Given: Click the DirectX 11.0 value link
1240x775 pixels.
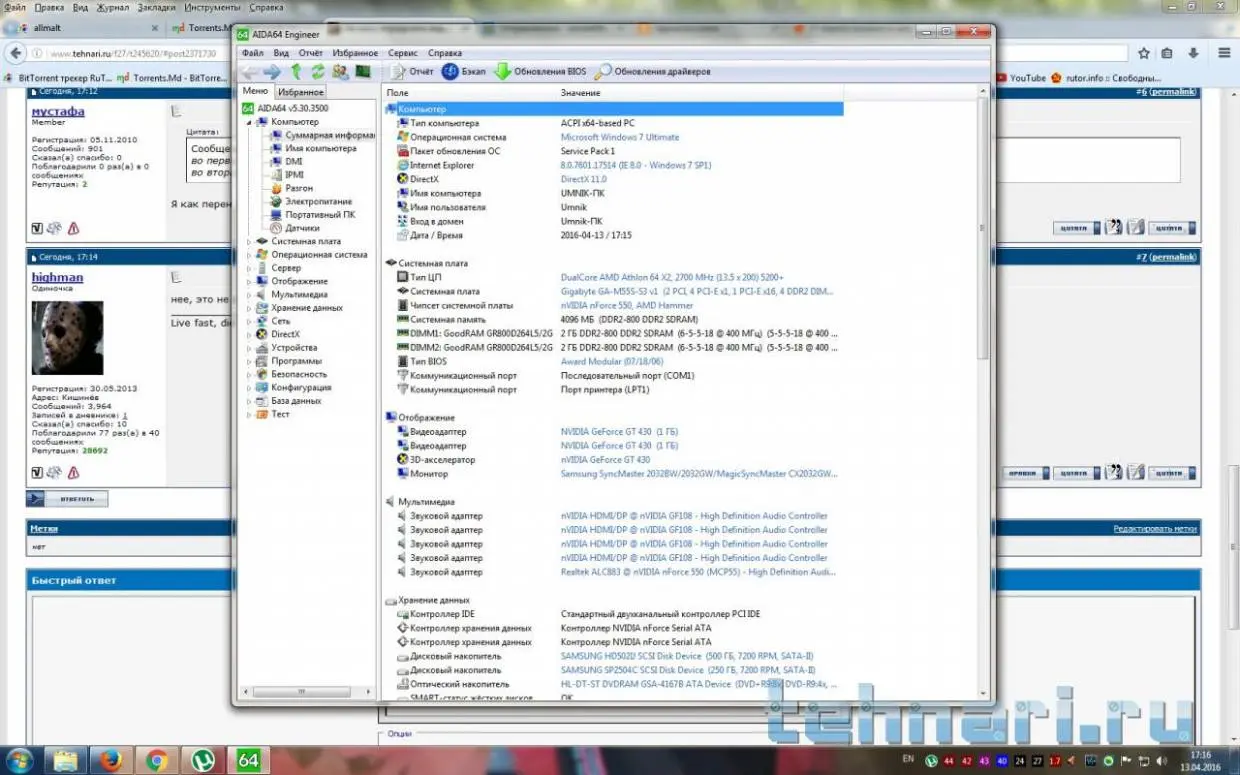Looking at the screenshot, I should pos(583,179).
